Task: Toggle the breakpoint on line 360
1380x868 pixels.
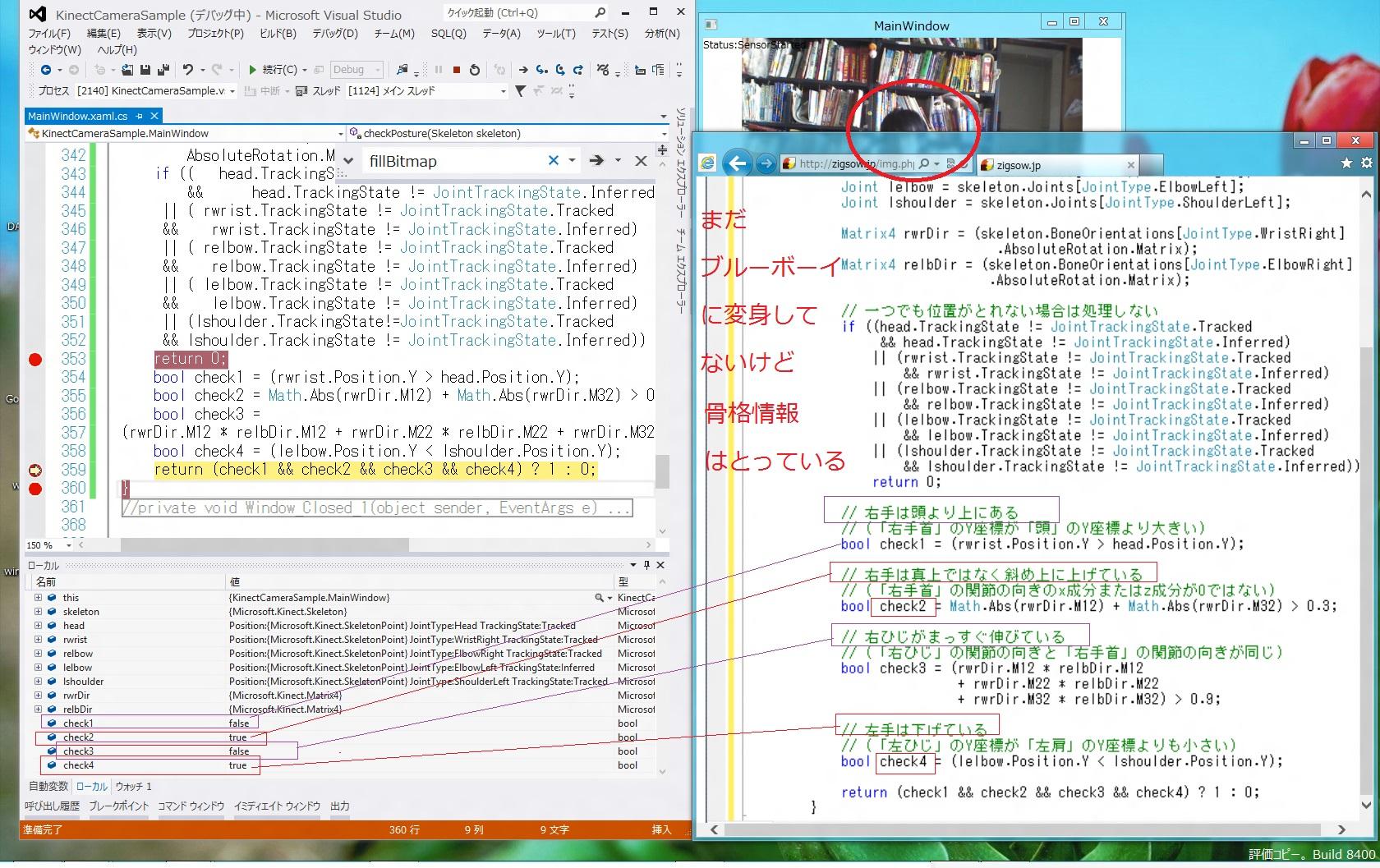Action: click(35, 489)
